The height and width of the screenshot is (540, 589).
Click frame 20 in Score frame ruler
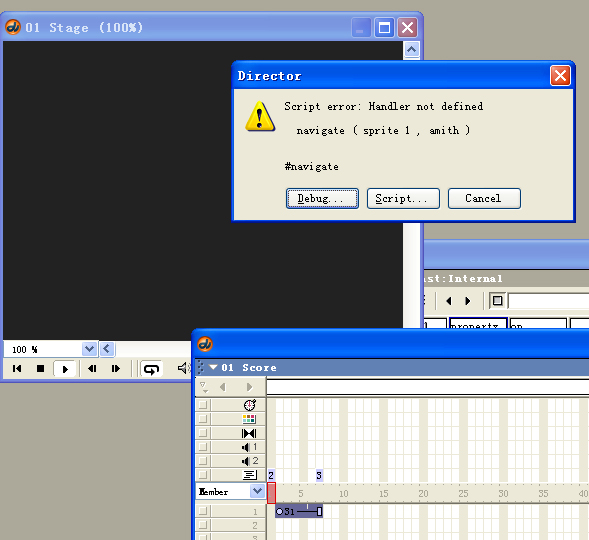[x=423, y=493]
